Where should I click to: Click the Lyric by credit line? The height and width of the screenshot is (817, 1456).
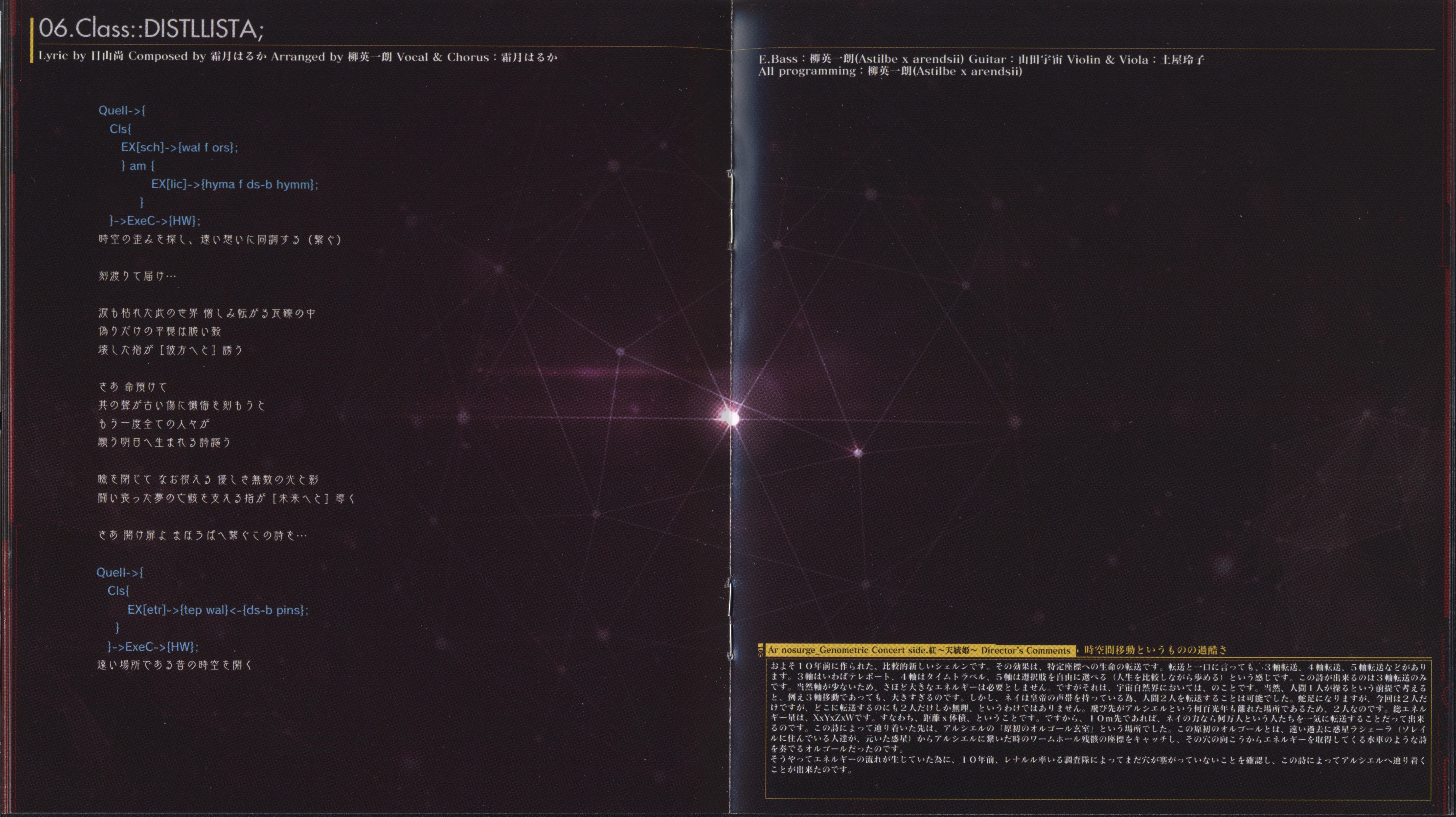[x=298, y=56]
